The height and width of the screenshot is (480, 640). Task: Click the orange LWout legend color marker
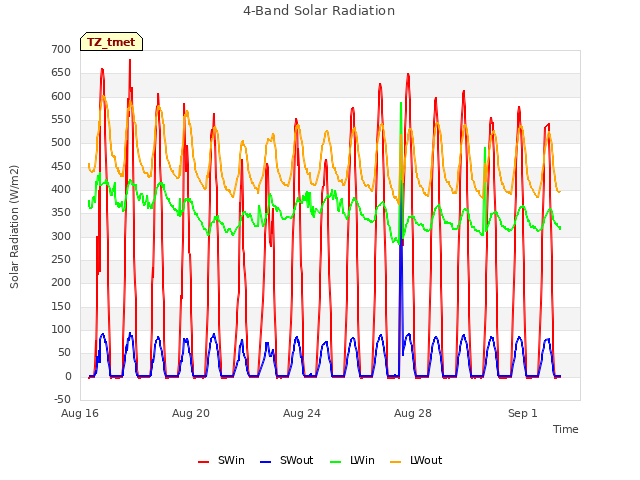pos(396,462)
